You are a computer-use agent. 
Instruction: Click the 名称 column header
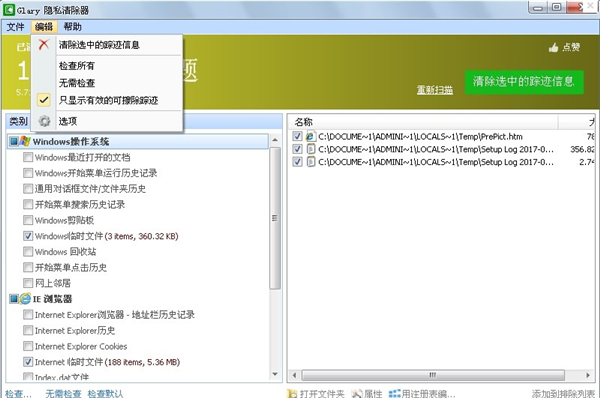click(423, 122)
